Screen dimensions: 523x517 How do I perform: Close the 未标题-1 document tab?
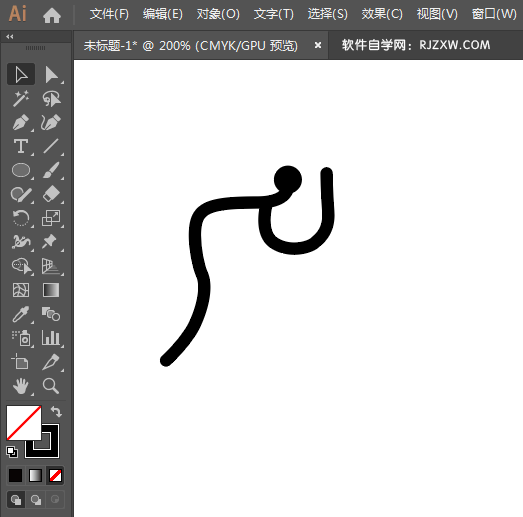click(x=318, y=45)
